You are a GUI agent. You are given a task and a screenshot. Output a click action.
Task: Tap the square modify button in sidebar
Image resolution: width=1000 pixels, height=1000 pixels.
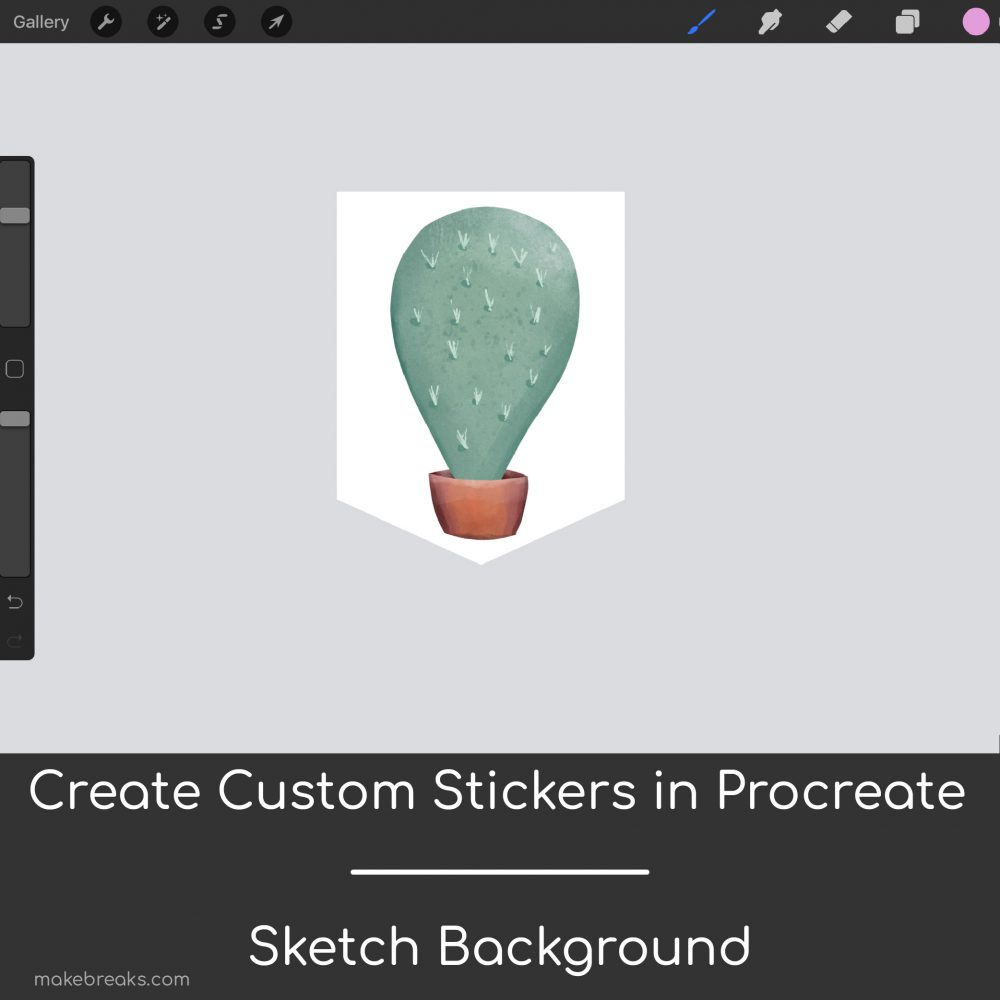(x=15, y=369)
